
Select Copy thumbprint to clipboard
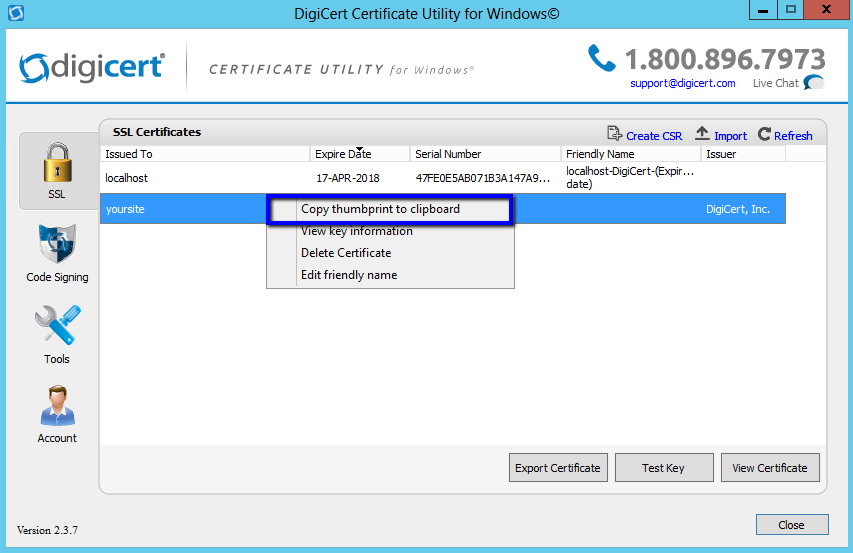coord(380,209)
